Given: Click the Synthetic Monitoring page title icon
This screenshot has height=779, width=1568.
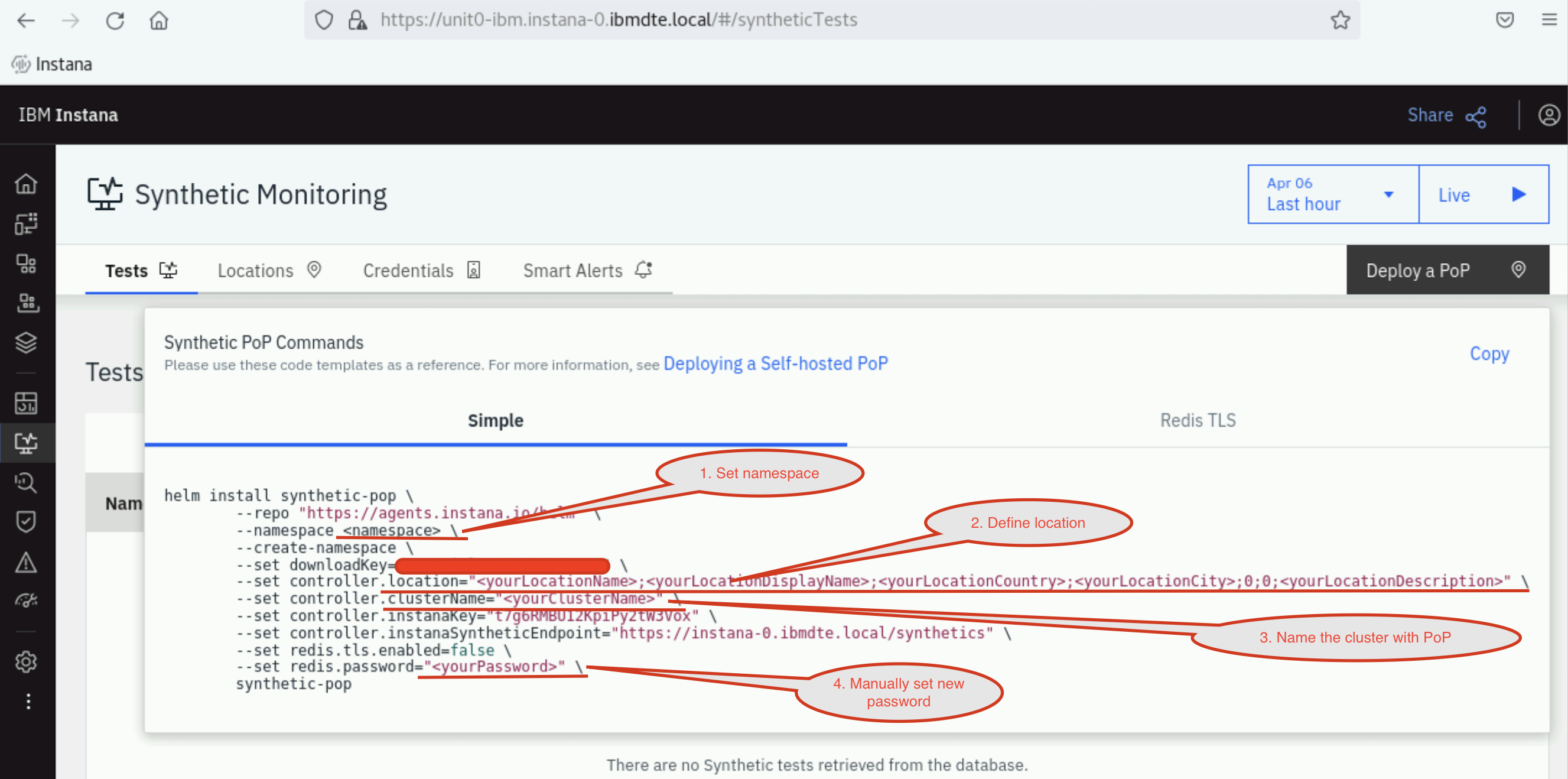Looking at the screenshot, I should click(x=105, y=194).
